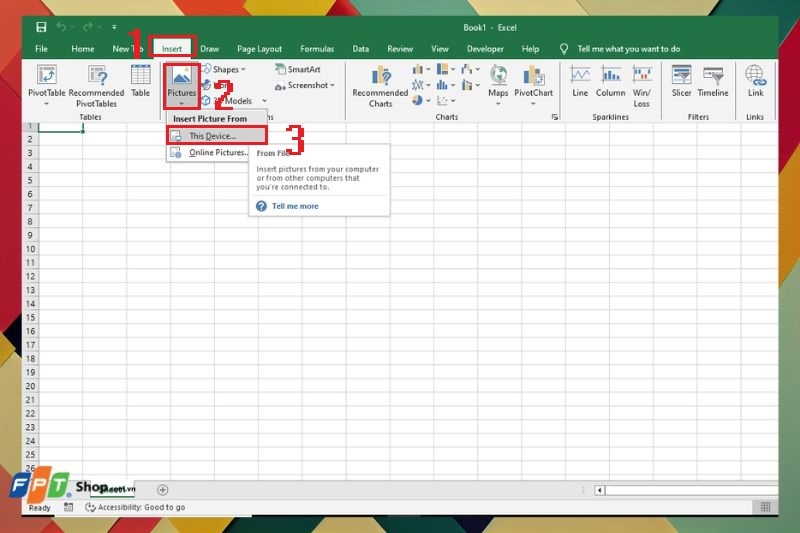The height and width of the screenshot is (533, 800).
Task: Insert a SmartArt graphic
Action: pos(298,69)
